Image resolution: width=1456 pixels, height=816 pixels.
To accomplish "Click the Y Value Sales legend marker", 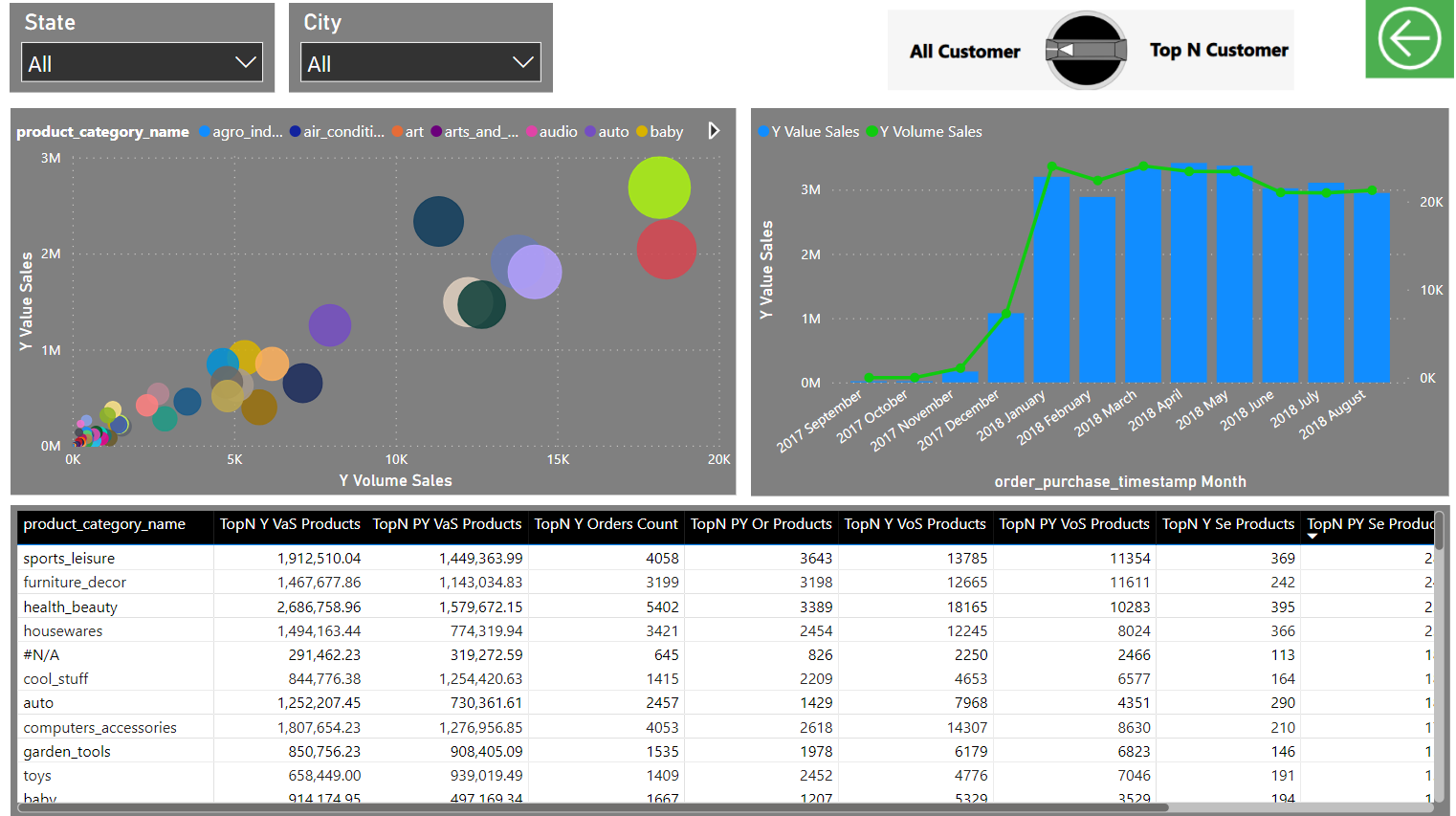I will pos(763,132).
